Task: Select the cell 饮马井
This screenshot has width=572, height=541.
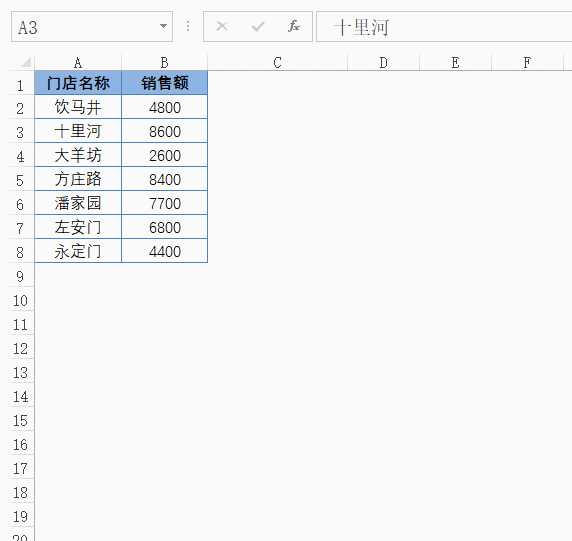Action: [78, 107]
